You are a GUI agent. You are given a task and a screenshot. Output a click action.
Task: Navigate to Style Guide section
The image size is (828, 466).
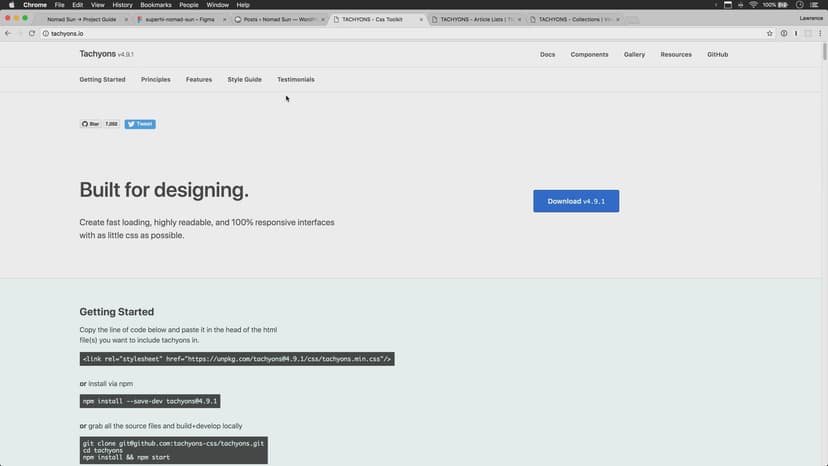[x=244, y=79]
